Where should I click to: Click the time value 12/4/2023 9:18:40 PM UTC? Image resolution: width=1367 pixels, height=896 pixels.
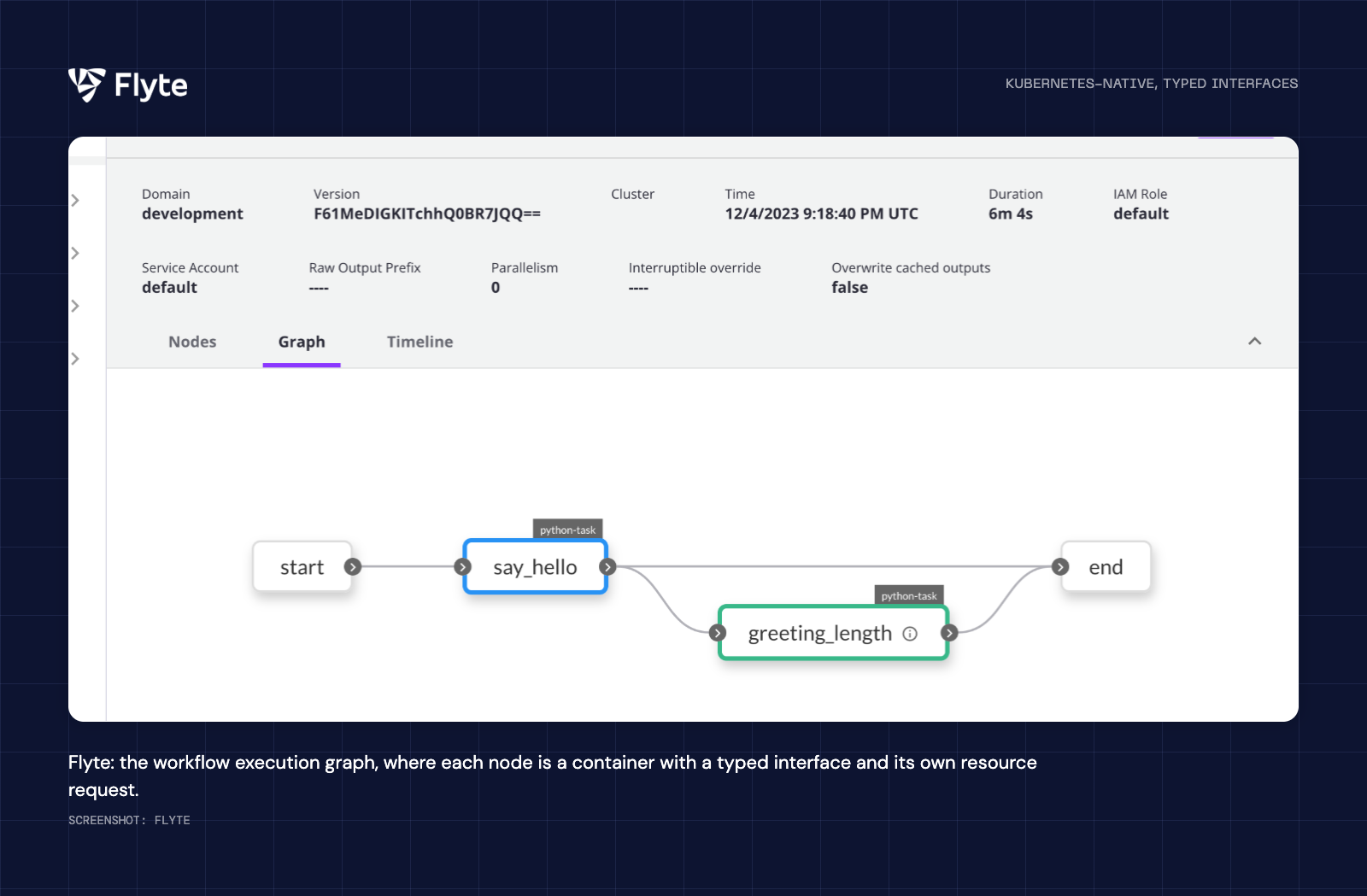click(822, 214)
